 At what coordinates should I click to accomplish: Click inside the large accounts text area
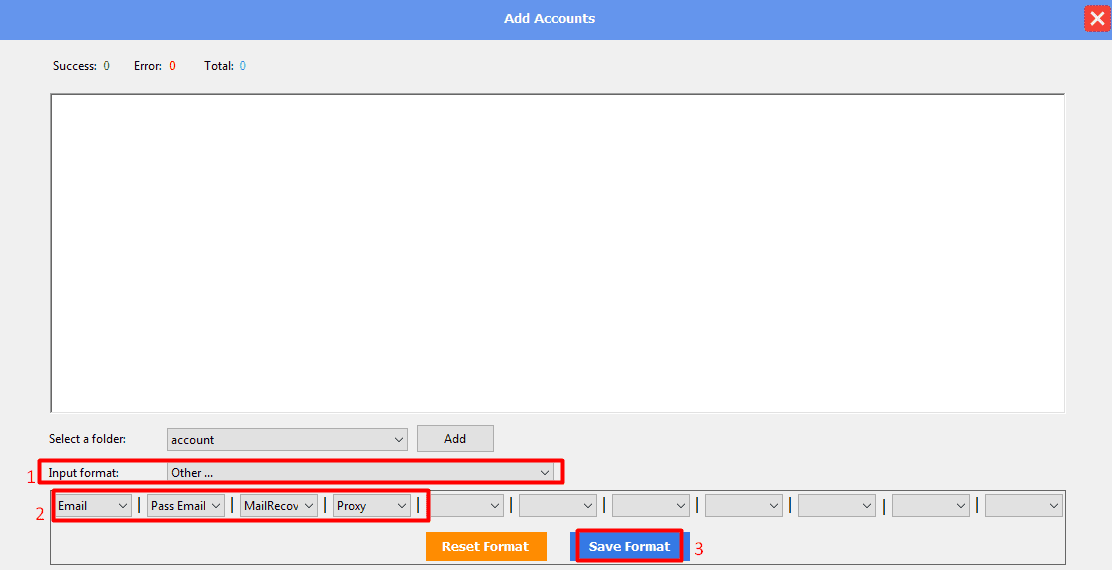557,252
